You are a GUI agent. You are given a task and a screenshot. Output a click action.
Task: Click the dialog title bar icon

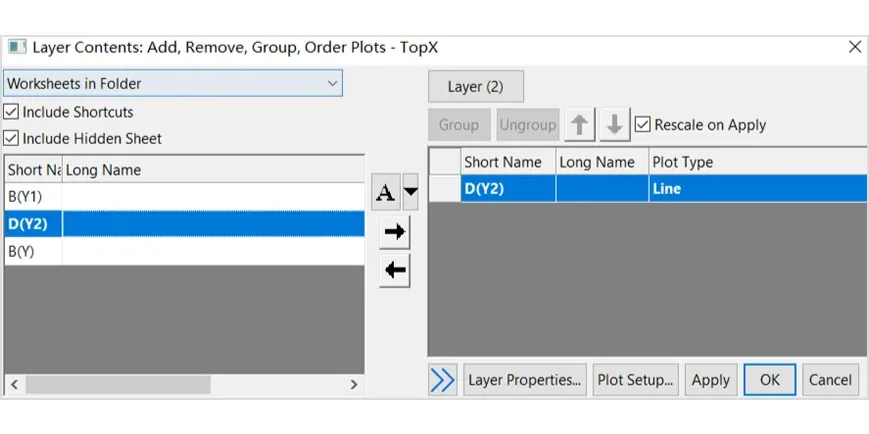coord(17,47)
